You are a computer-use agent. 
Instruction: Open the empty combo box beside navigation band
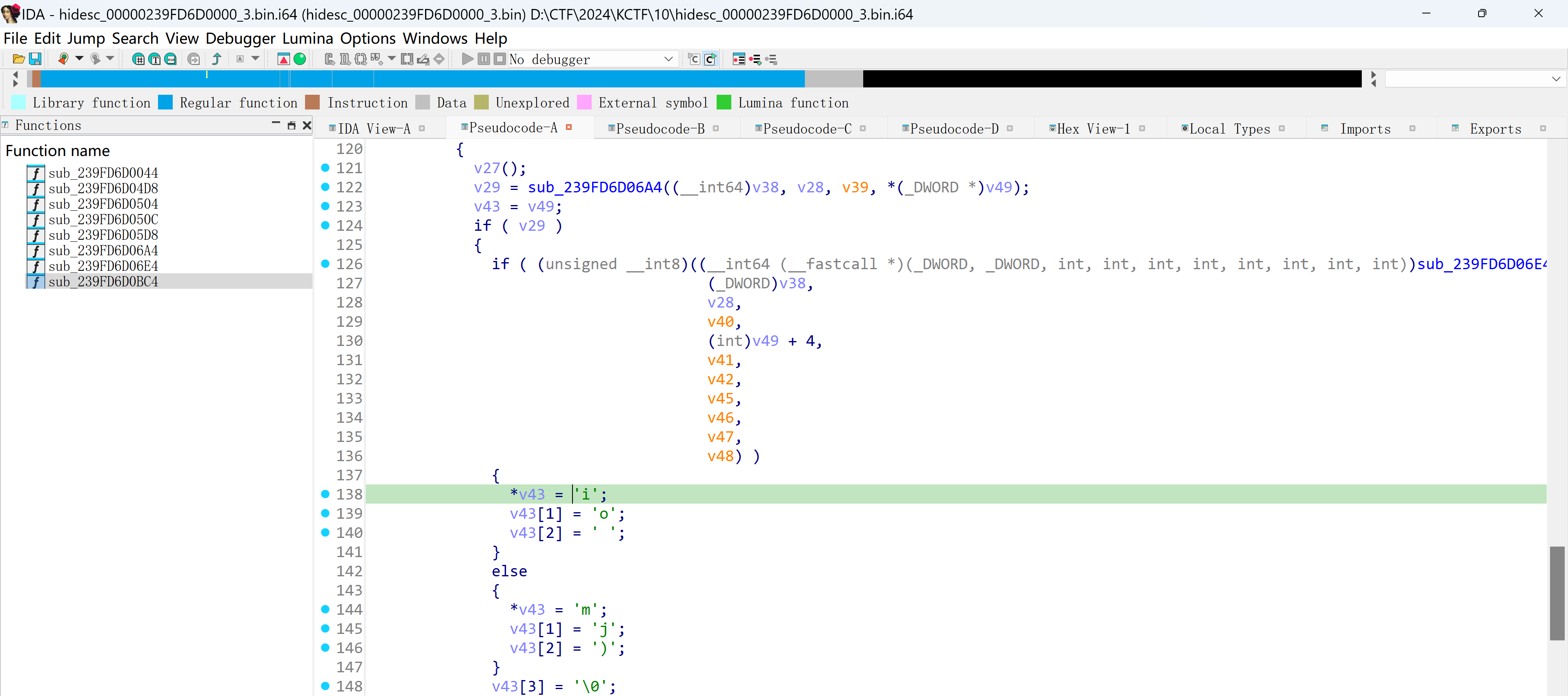coord(1555,79)
